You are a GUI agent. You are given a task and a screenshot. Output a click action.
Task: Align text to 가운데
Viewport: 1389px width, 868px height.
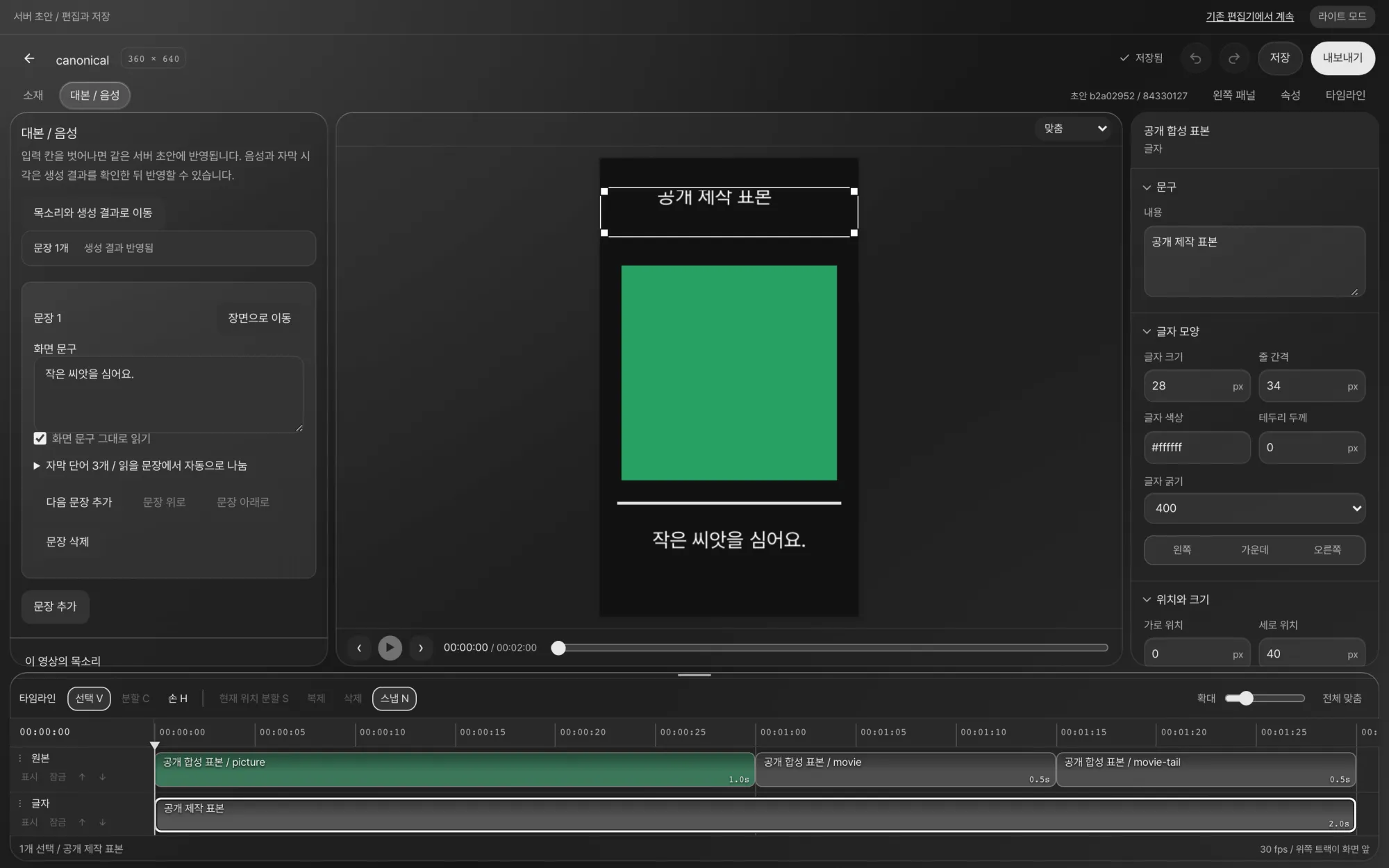click(1254, 550)
